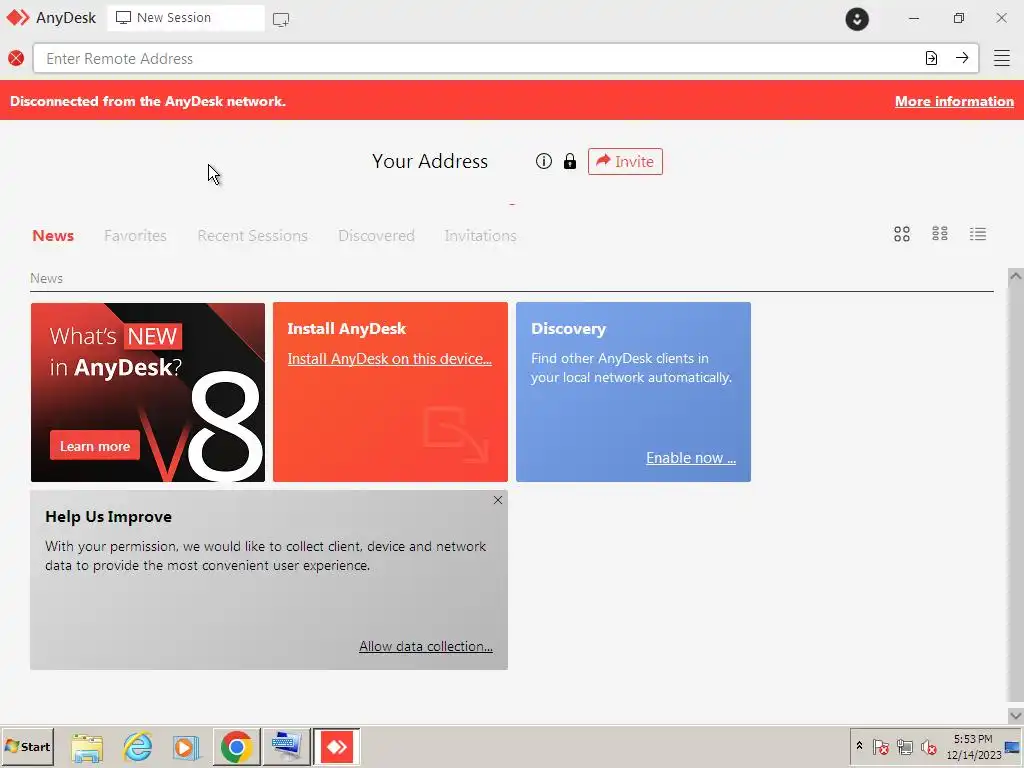Close the Help Us Improve card

(x=498, y=500)
